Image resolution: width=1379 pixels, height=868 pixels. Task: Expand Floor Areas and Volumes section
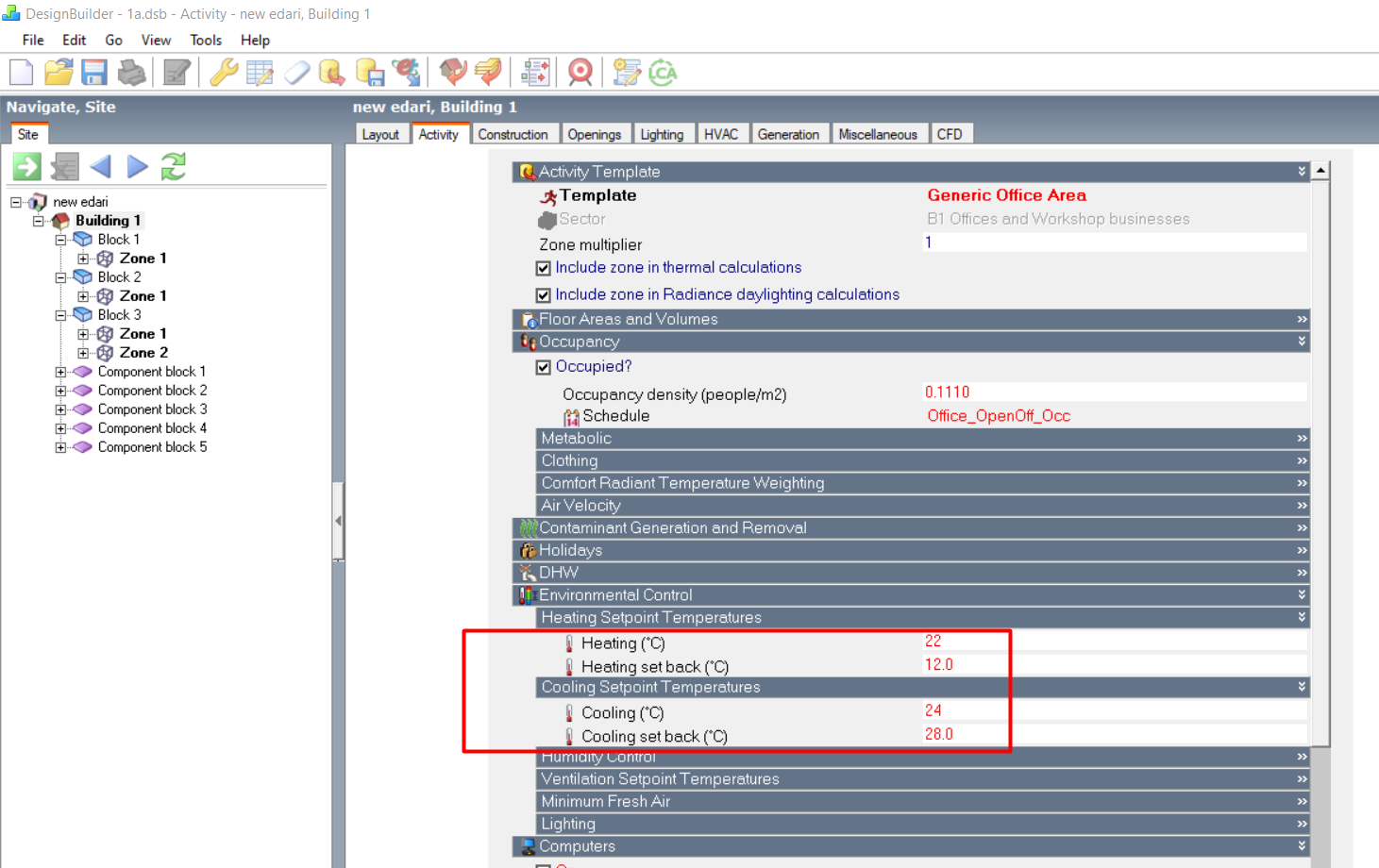pyautogui.click(x=911, y=319)
